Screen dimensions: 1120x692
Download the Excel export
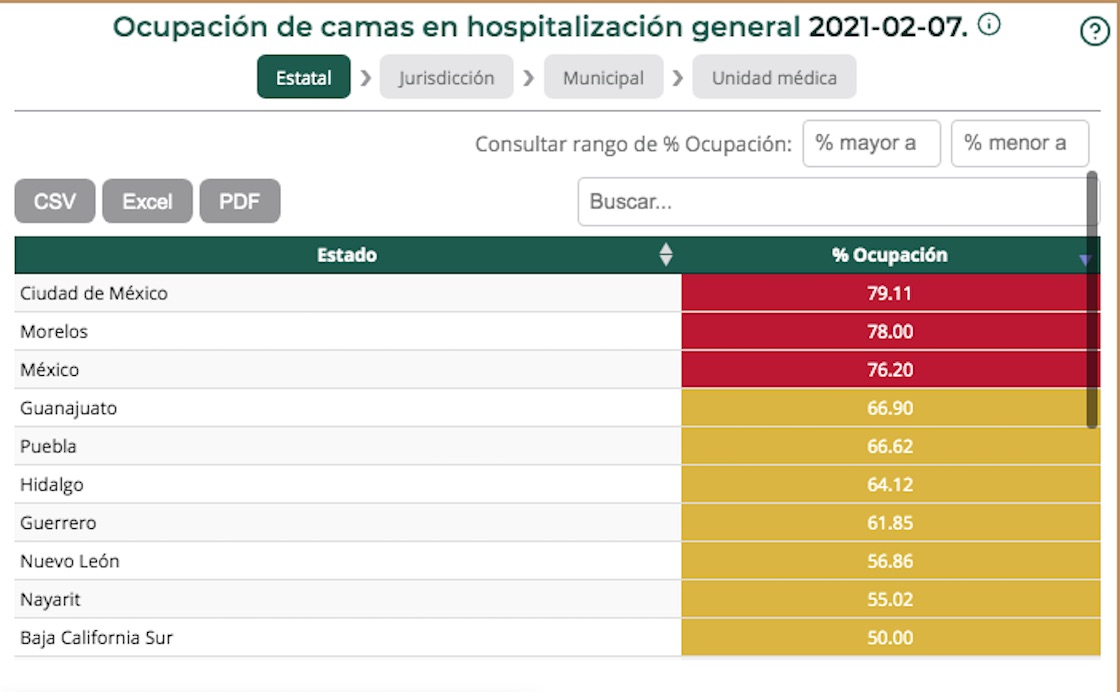[147, 201]
